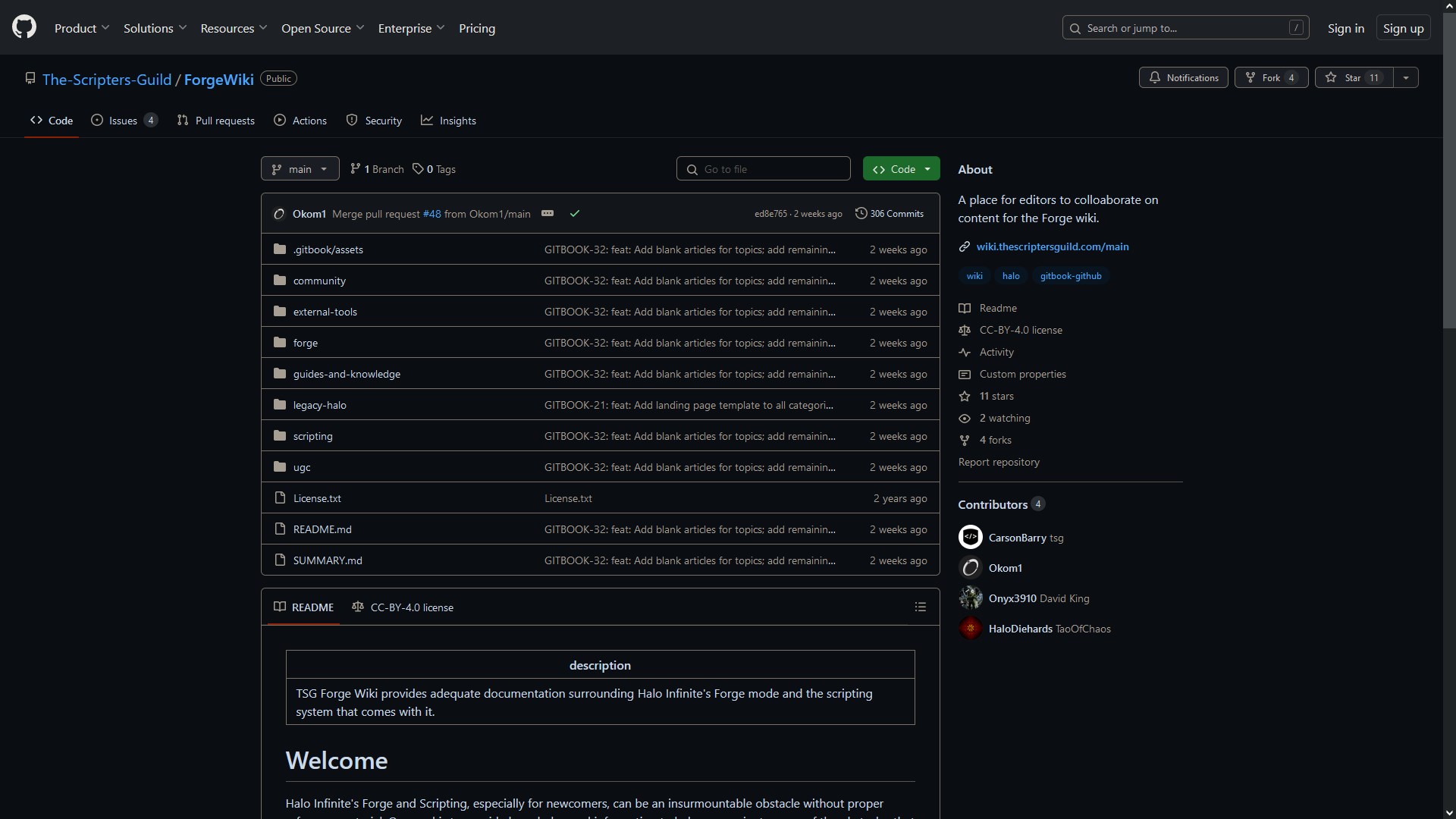1456x819 pixels.
Task: Open the guides-and-knowledge folder
Action: tap(347, 374)
